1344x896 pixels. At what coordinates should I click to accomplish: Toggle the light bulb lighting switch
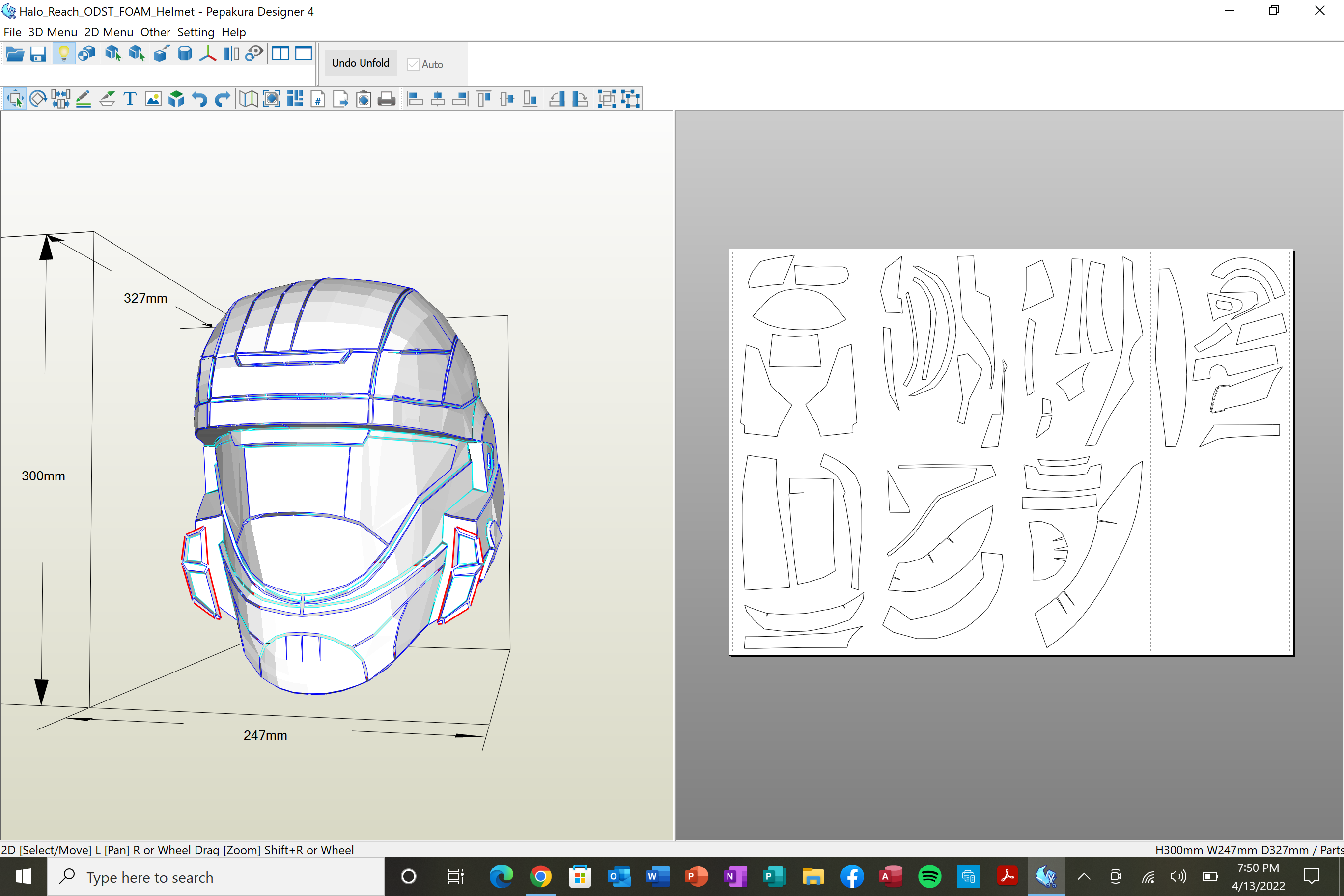coord(63,55)
